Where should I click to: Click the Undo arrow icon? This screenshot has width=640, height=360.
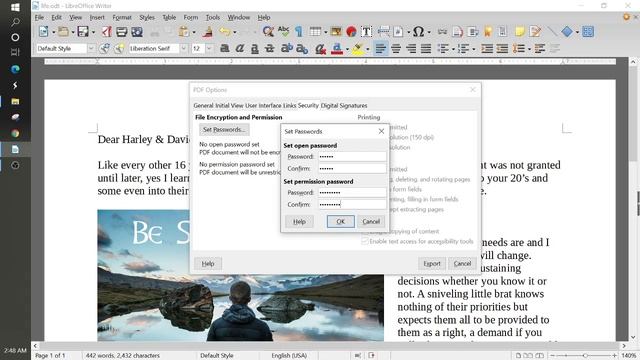point(224,31)
